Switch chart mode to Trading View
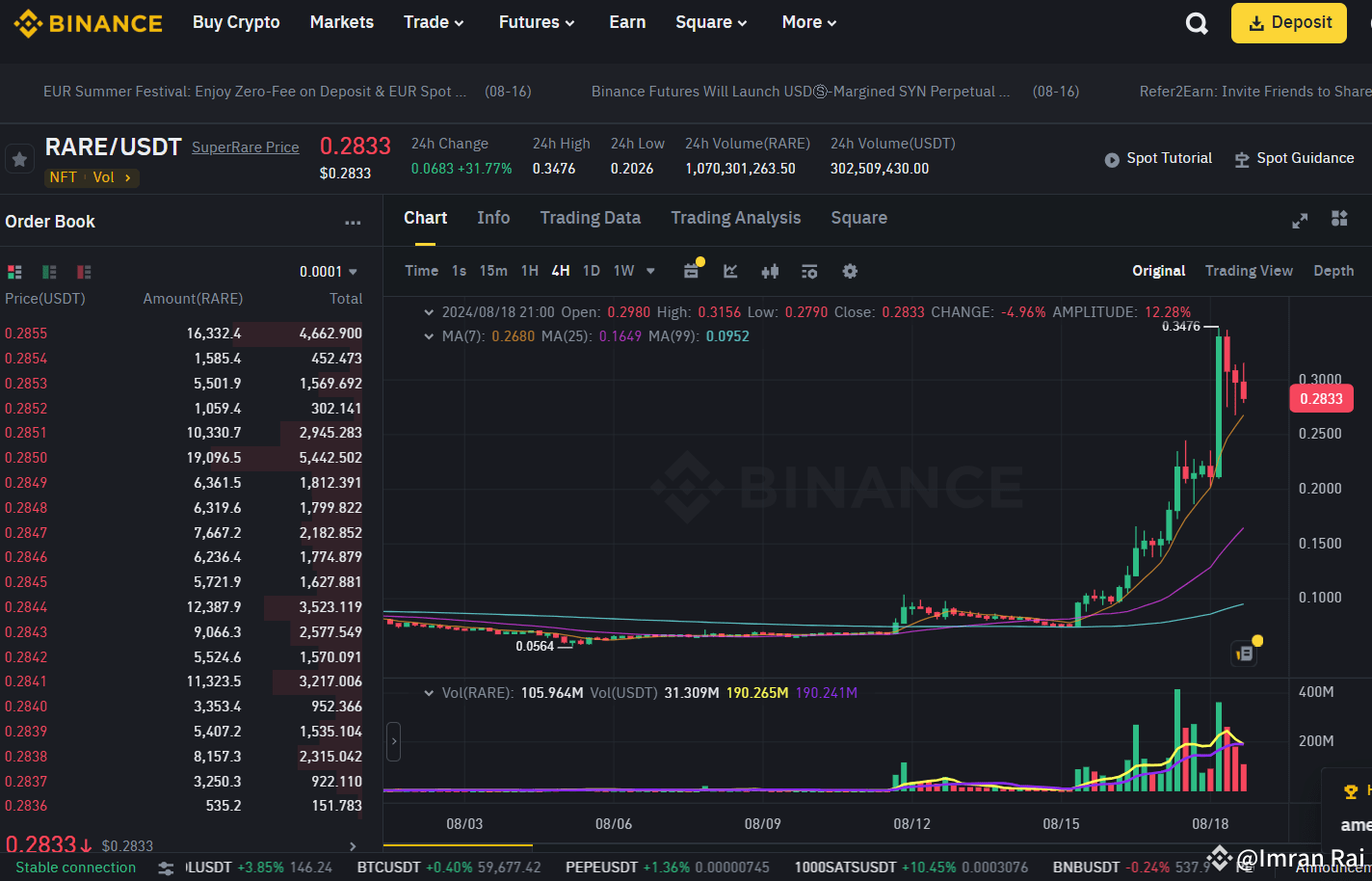This screenshot has height=881, width=1372. coord(1249,271)
